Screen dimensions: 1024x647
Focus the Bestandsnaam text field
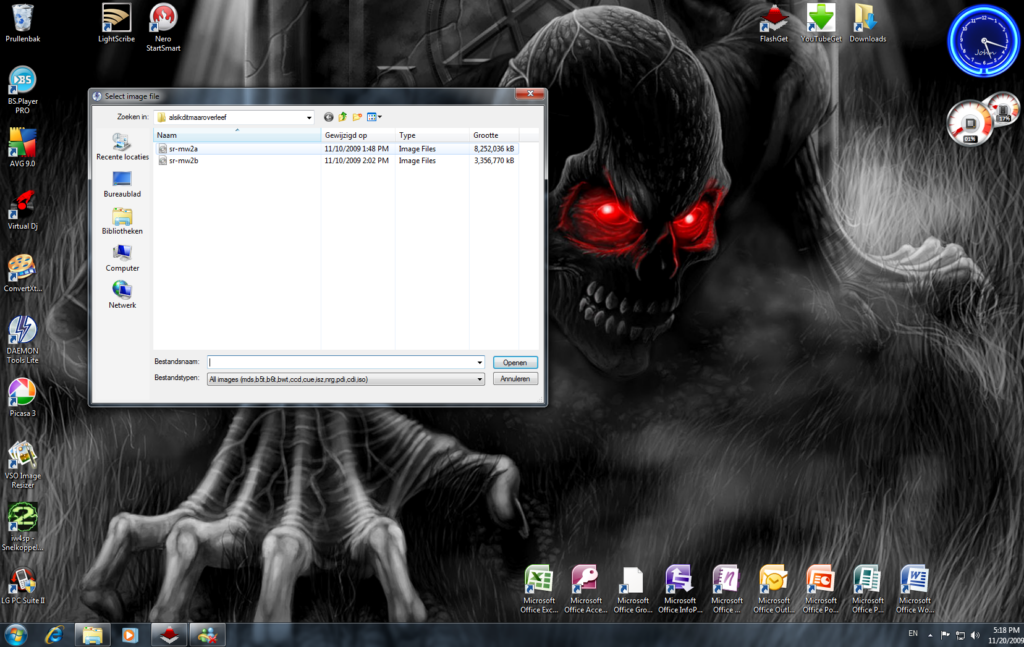coord(341,362)
